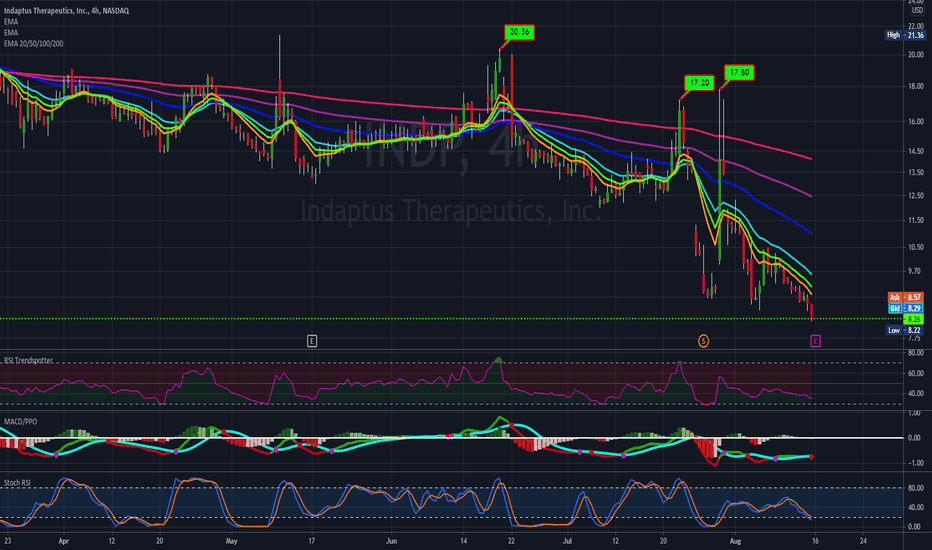Click the Apr label on the time axis
The width and height of the screenshot is (932, 550).
tap(64, 541)
